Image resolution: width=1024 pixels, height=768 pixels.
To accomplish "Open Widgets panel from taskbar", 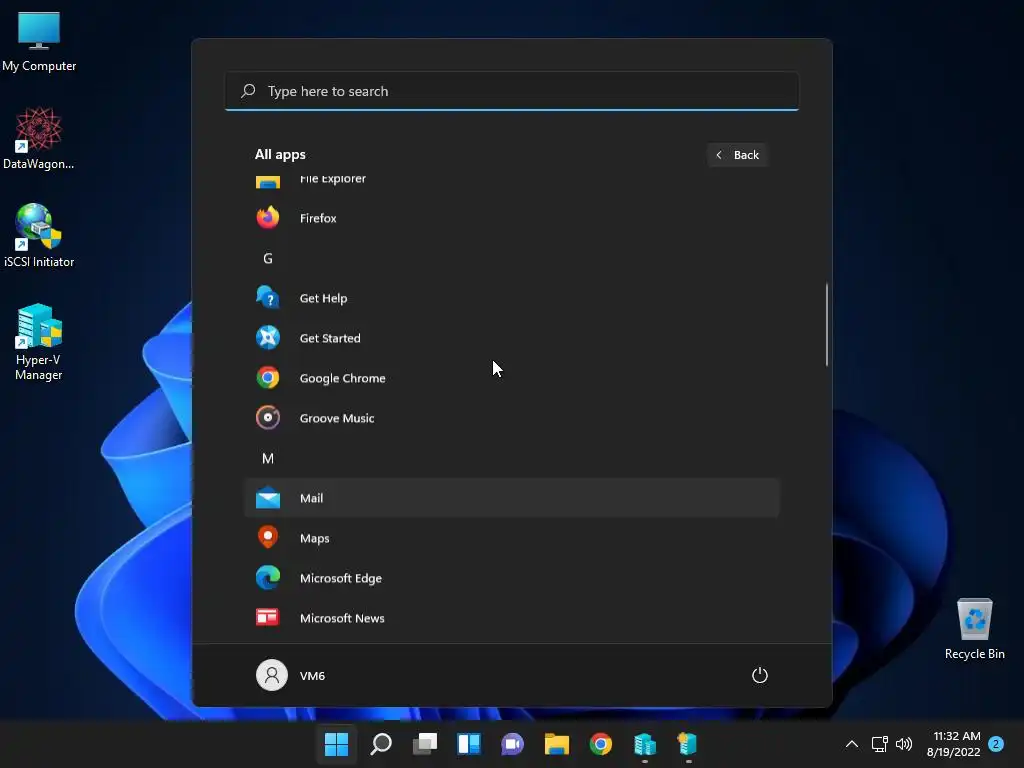I will click(x=469, y=744).
